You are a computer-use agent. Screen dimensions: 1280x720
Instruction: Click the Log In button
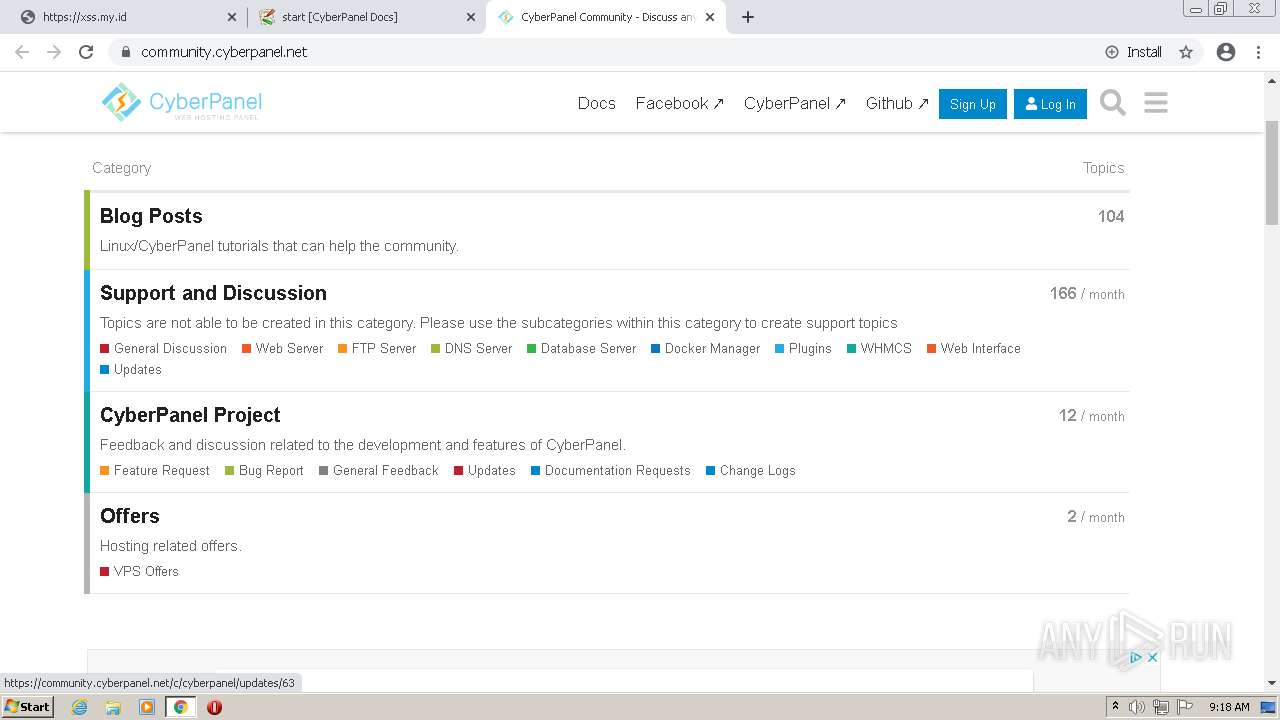1050,104
